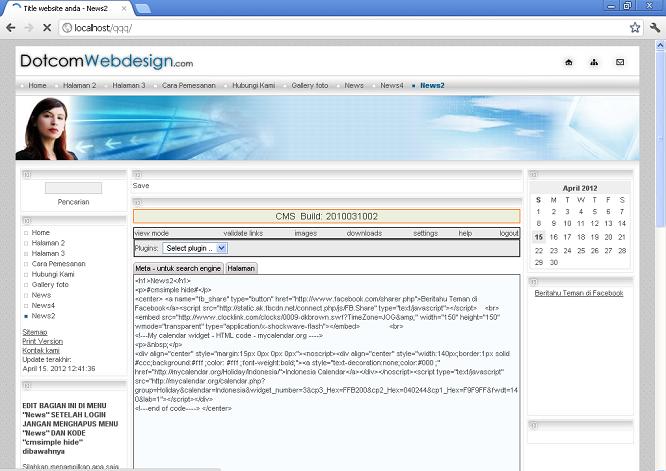The height and width of the screenshot is (471, 666).
Task: Select News2 in left sidebar menu
Action: pyautogui.click(x=43, y=316)
